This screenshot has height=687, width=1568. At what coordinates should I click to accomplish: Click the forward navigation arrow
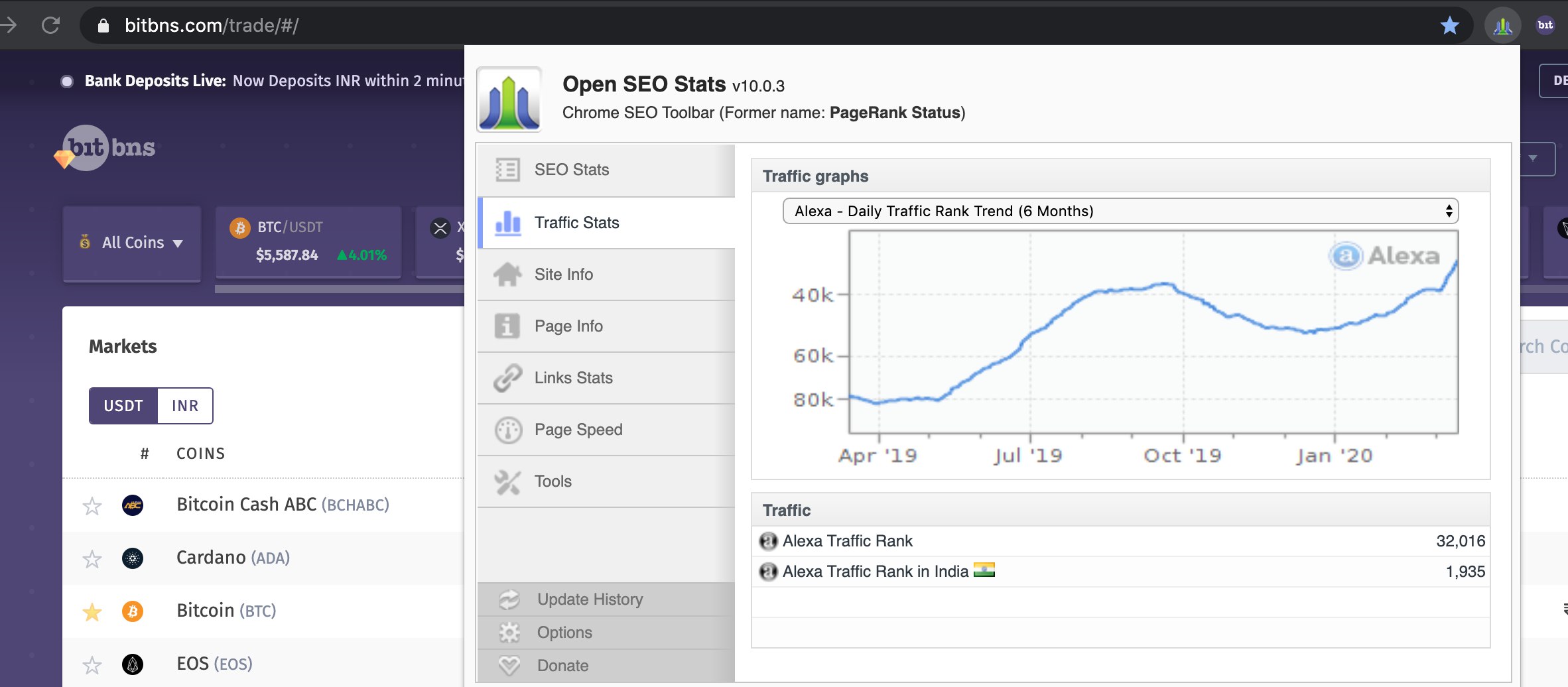click(x=9, y=25)
